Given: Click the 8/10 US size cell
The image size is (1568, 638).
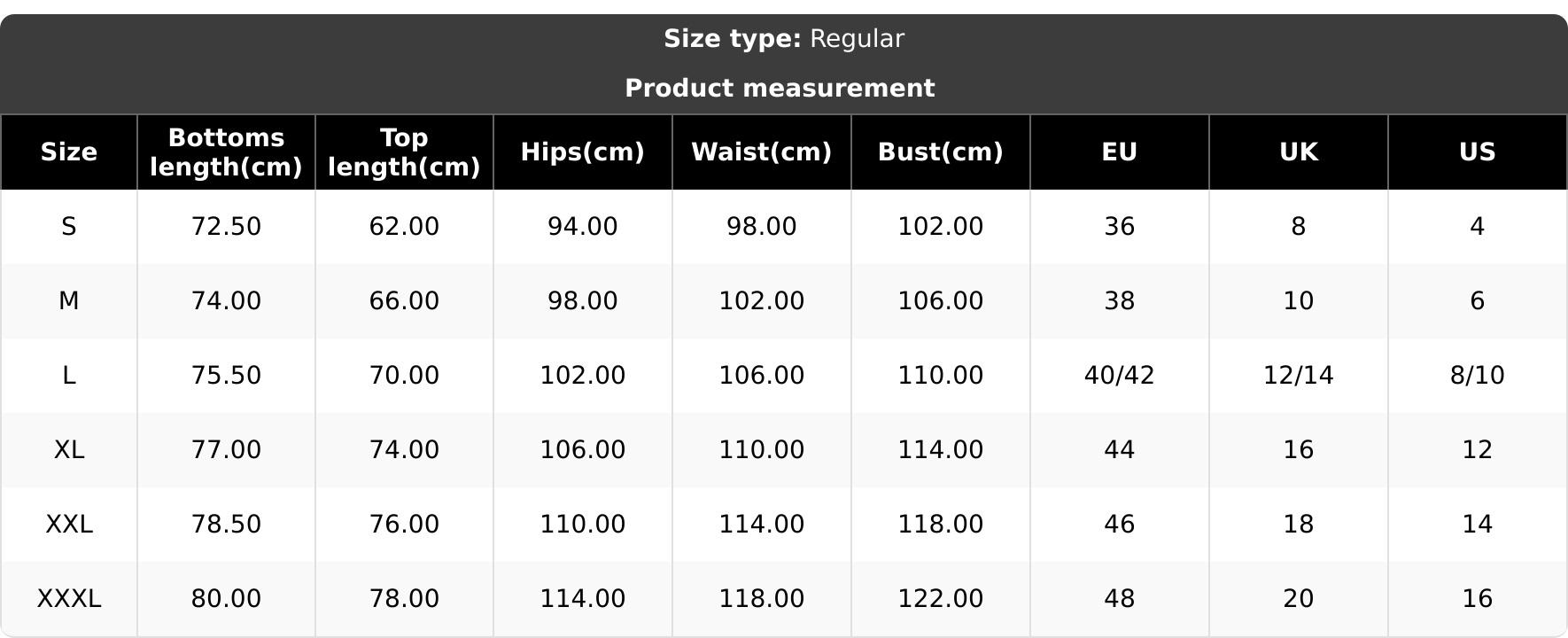Looking at the screenshot, I should (1477, 376).
